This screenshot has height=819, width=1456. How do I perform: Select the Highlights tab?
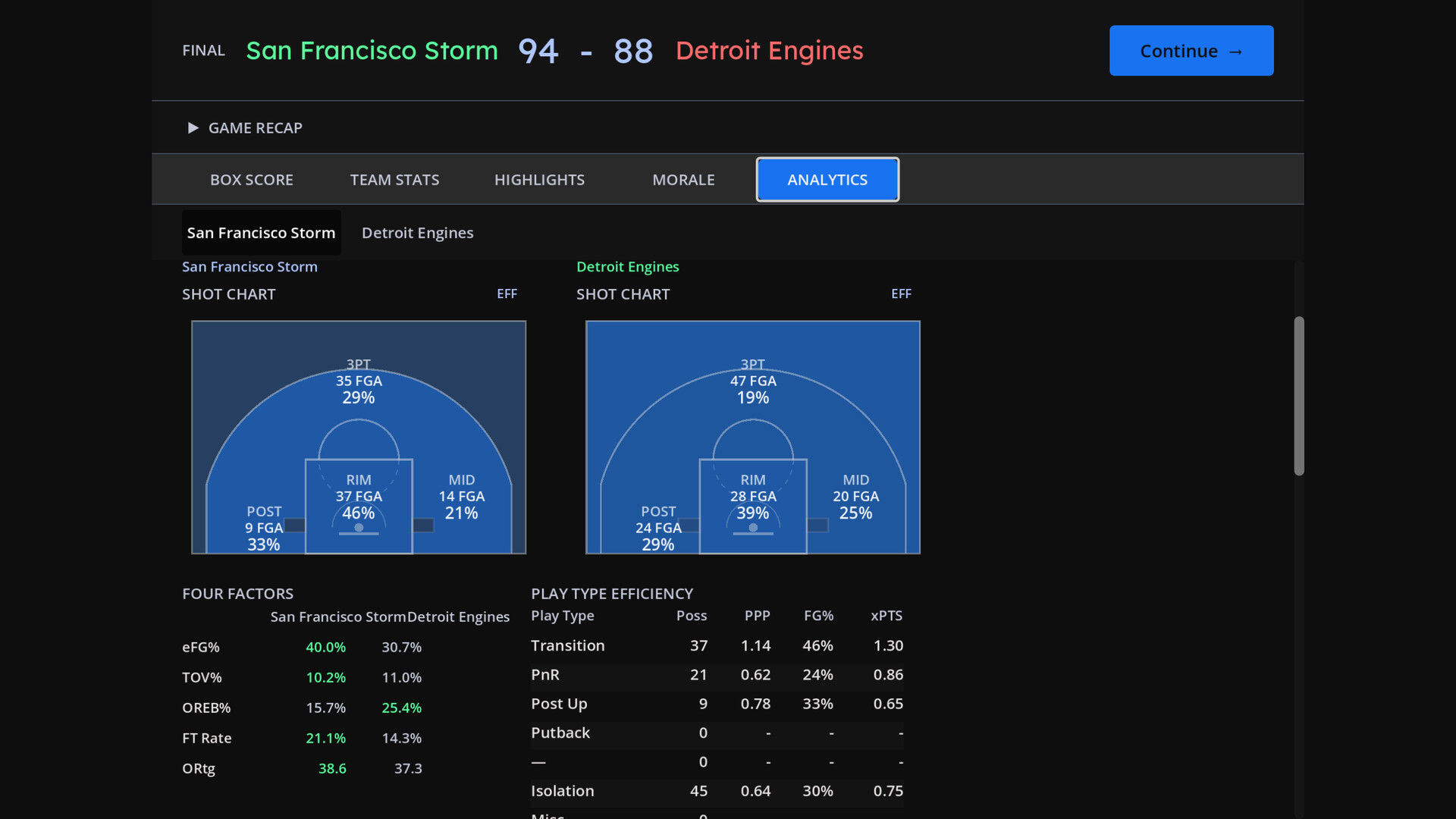pyautogui.click(x=539, y=180)
